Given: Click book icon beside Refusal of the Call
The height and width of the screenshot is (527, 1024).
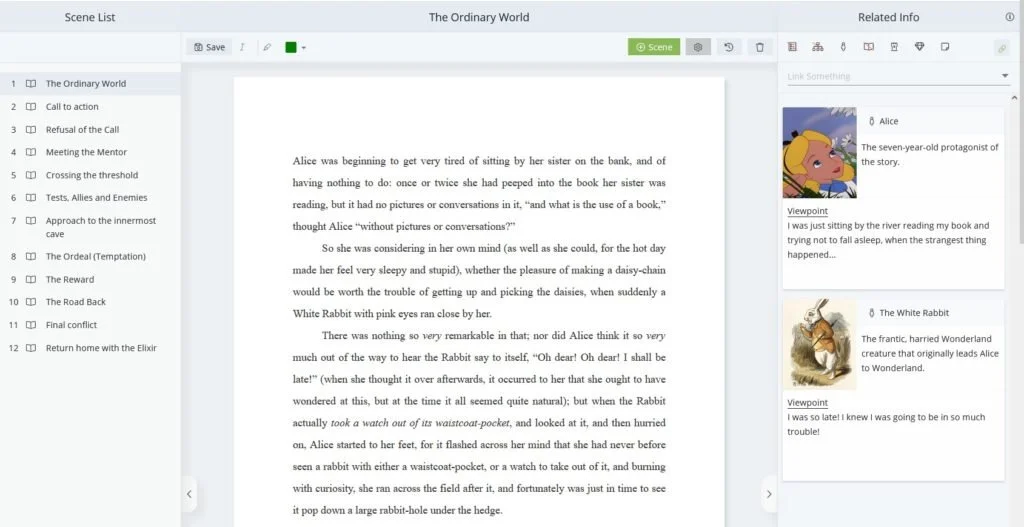Looking at the screenshot, I should 31,129.
